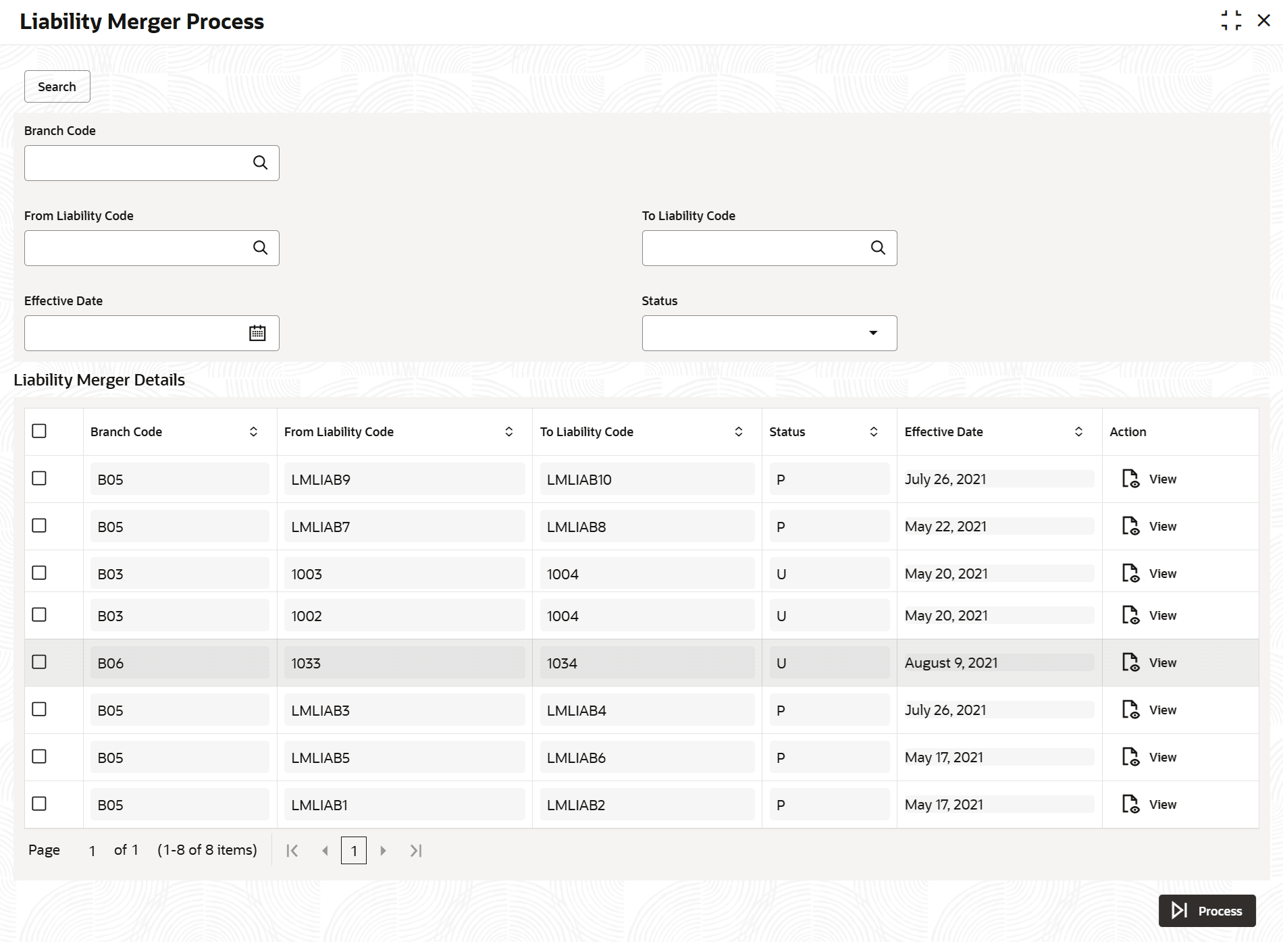Open Branch Code lookup search icon
Image resolution: width=1283 pixels, height=952 pixels.
[260, 163]
